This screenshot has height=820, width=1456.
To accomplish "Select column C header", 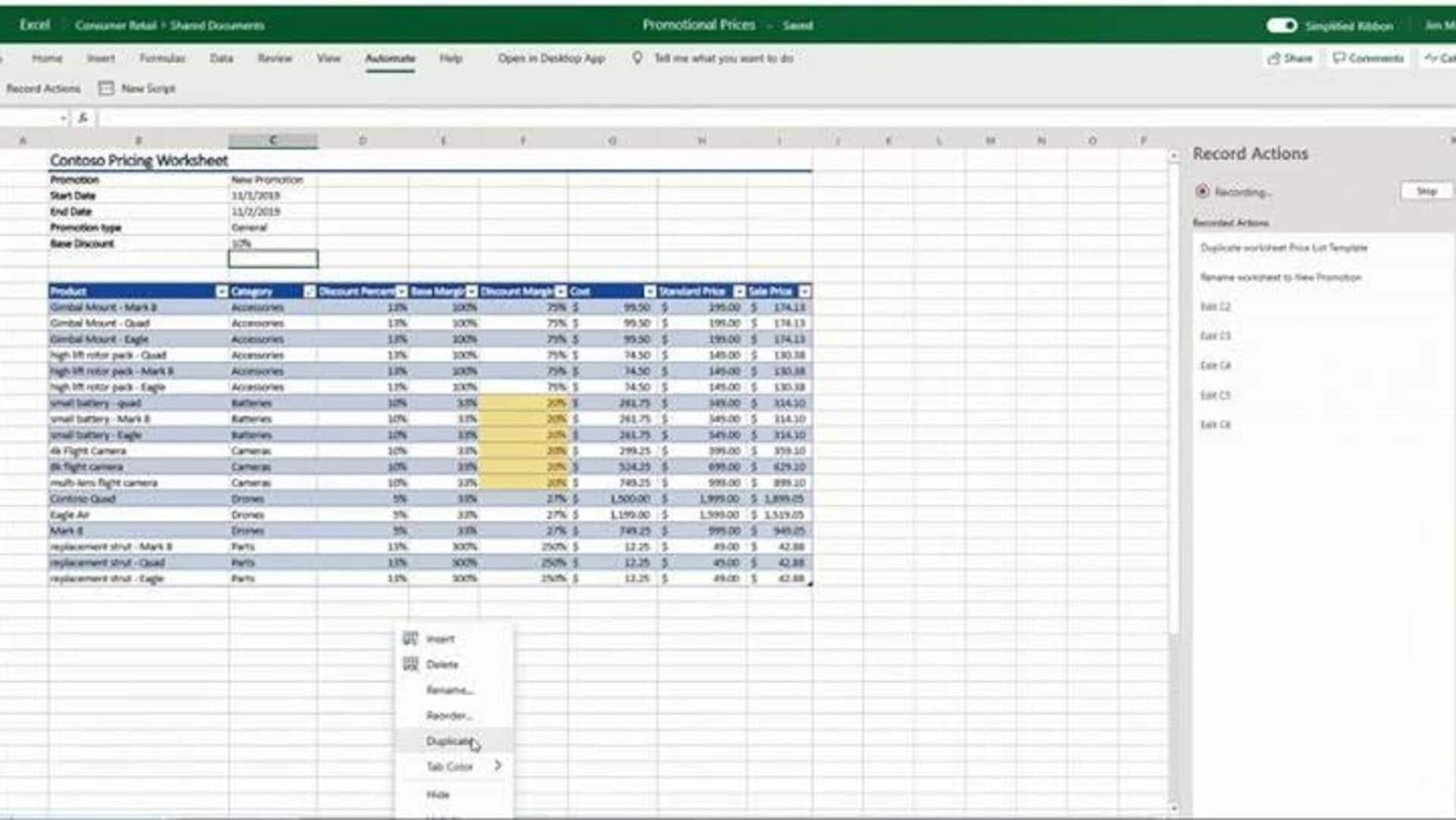I will (x=273, y=140).
